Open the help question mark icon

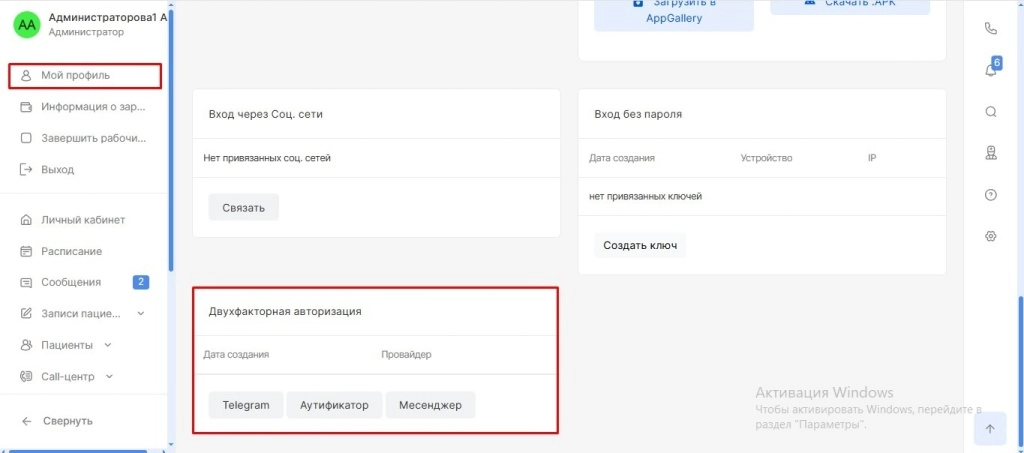pyautogui.click(x=991, y=195)
